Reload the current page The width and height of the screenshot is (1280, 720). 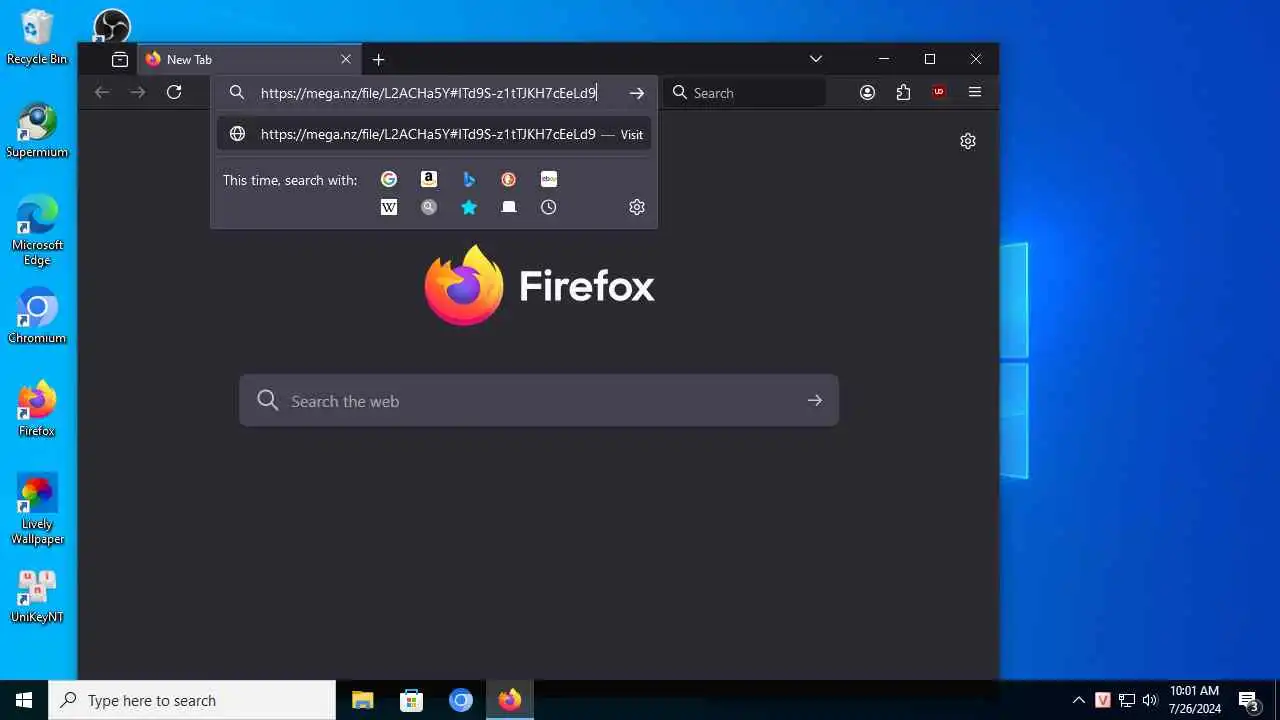(x=174, y=92)
